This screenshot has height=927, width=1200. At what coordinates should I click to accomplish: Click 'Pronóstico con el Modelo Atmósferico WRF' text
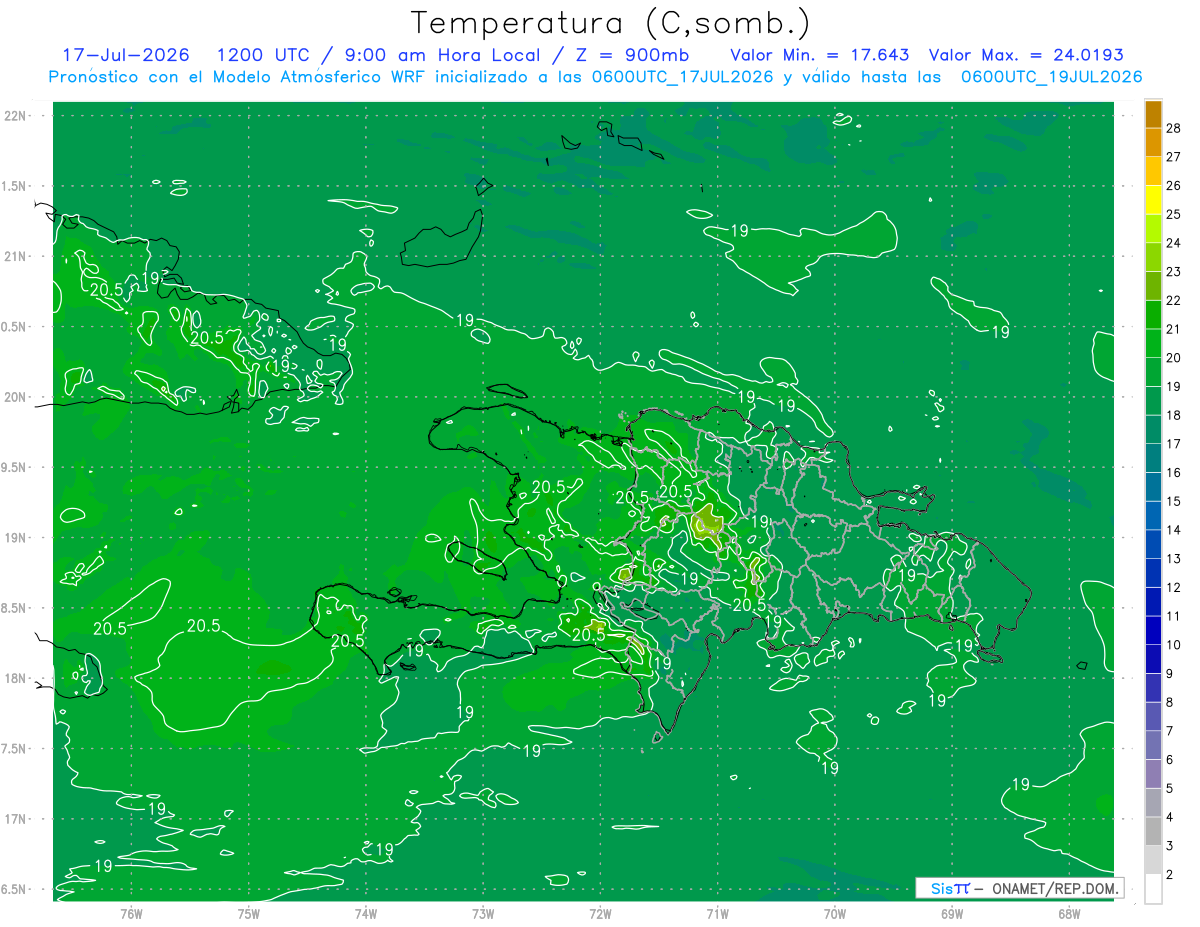[x=237, y=77]
